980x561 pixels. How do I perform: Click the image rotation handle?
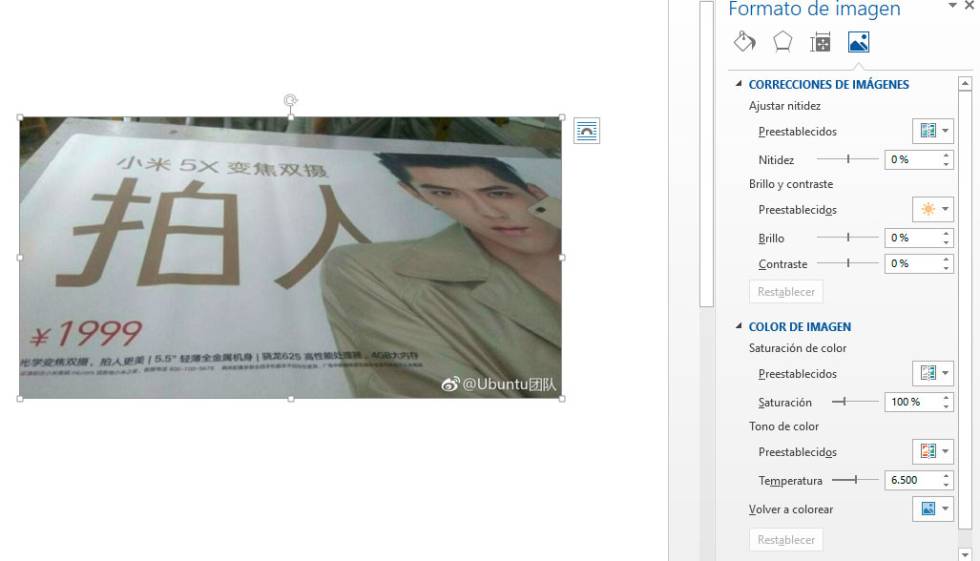(290, 100)
